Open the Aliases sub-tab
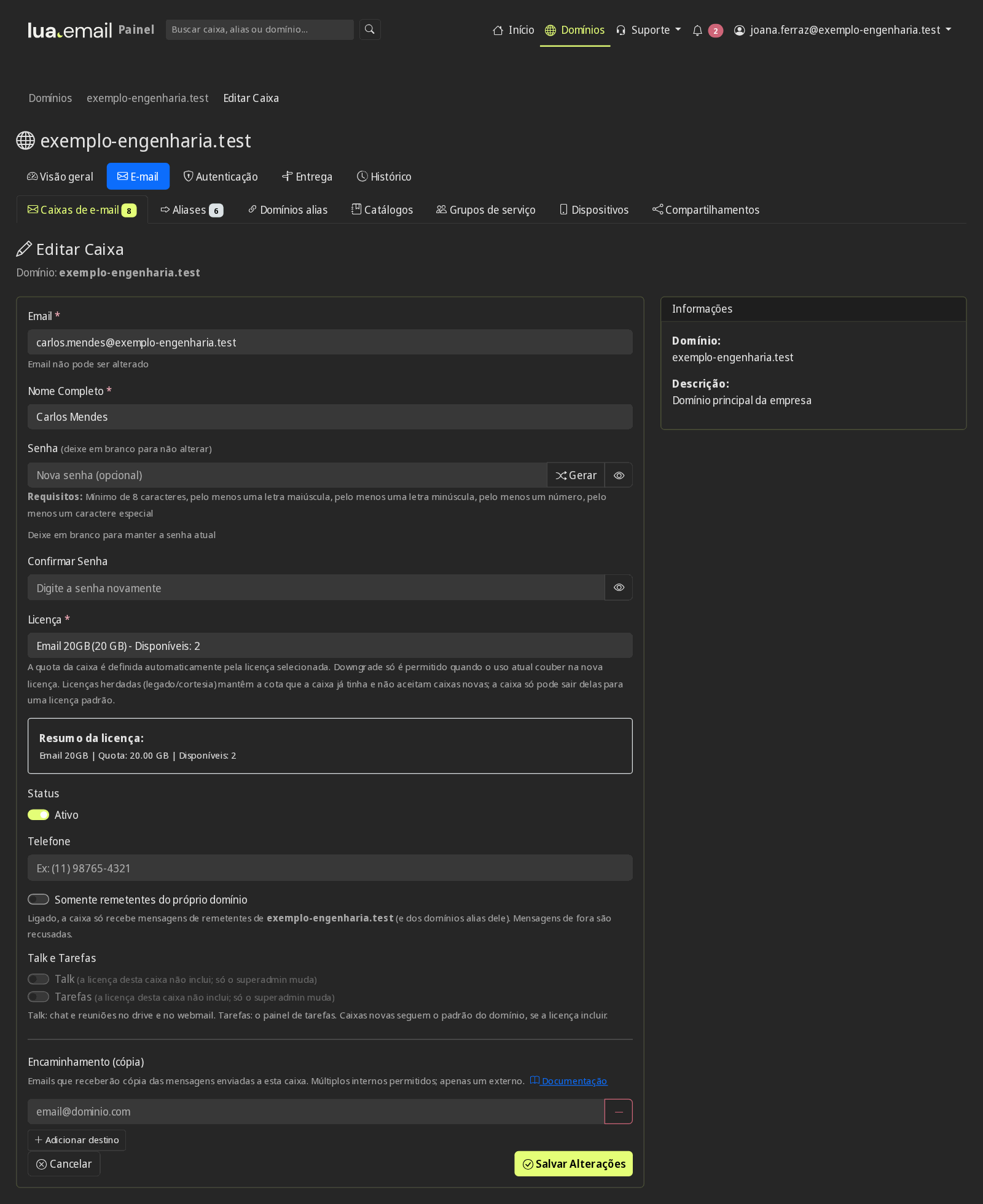Image resolution: width=983 pixels, height=1204 pixels. point(192,210)
